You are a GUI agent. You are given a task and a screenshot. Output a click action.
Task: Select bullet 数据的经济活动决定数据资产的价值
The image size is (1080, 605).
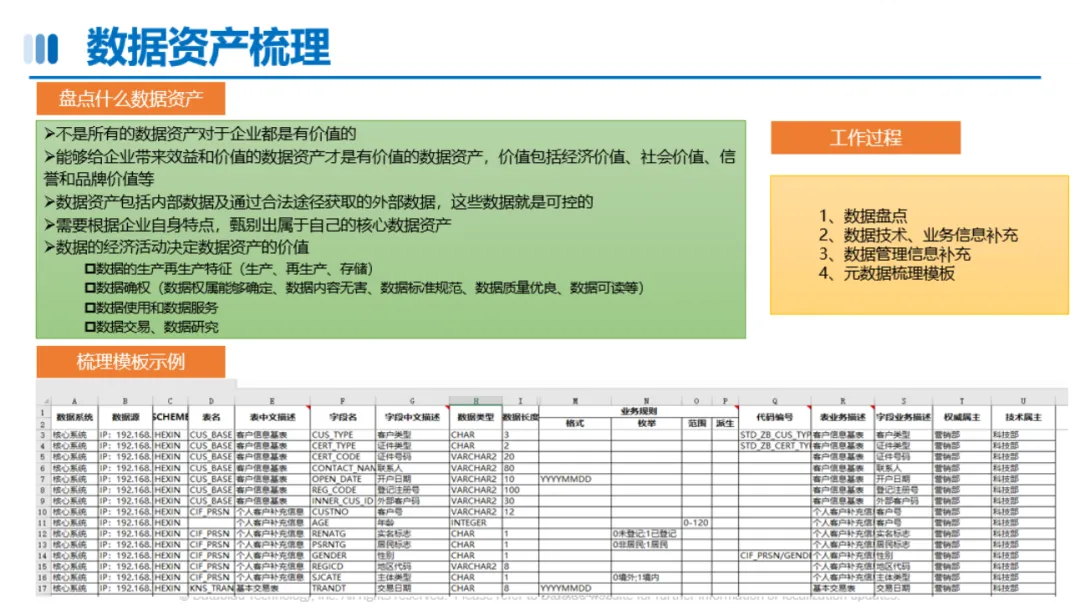(177, 247)
